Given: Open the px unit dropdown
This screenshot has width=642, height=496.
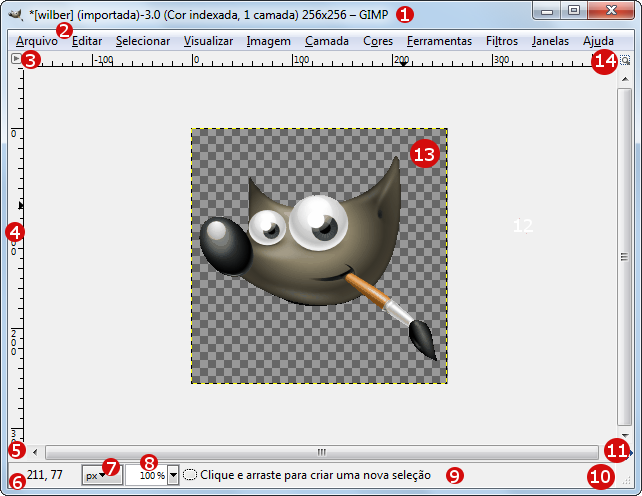Looking at the screenshot, I should (102, 475).
